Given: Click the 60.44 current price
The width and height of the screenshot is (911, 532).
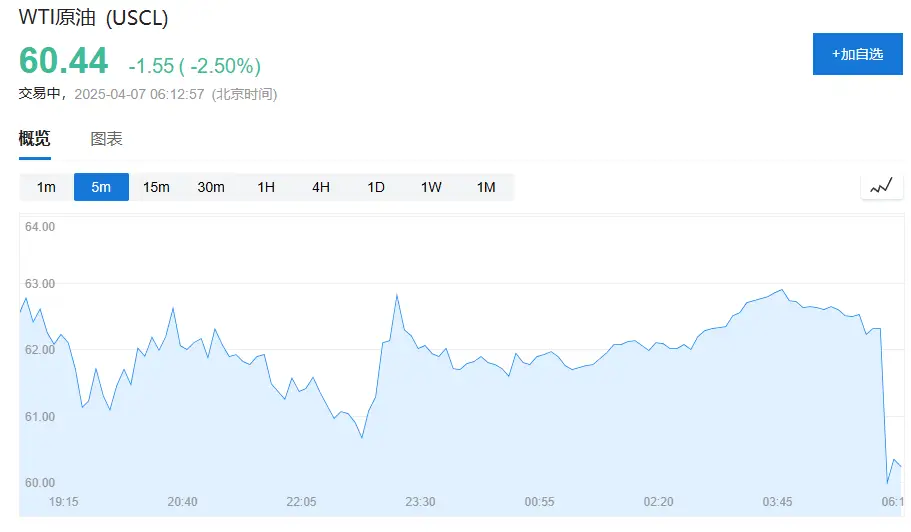Looking at the screenshot, I should (x=64, y=61).
